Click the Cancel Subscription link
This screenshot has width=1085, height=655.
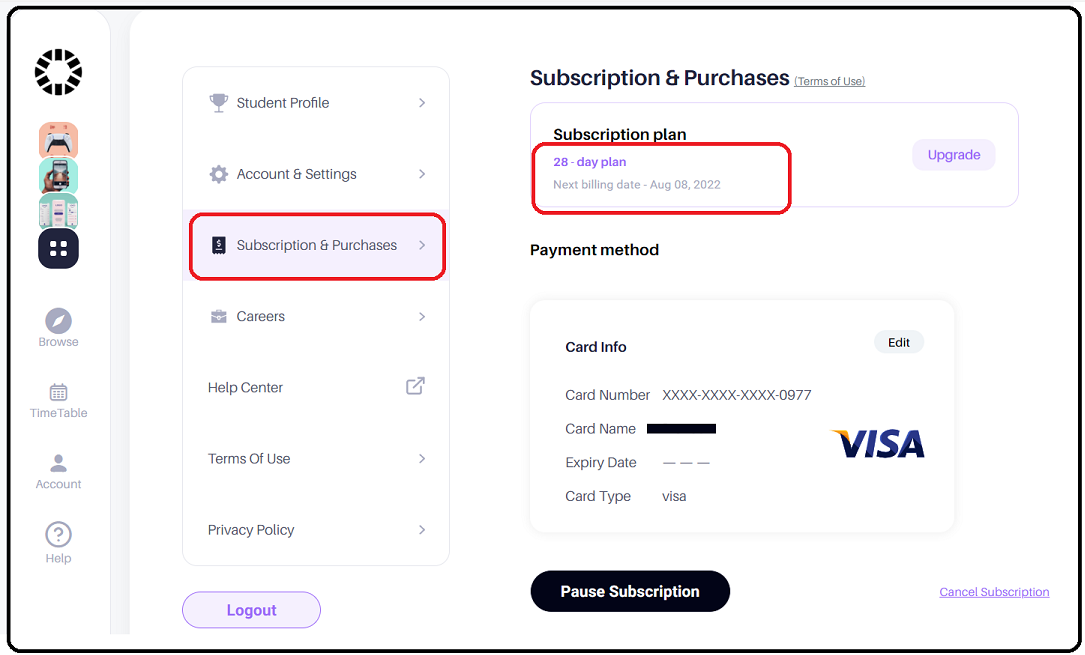(994, 592)
